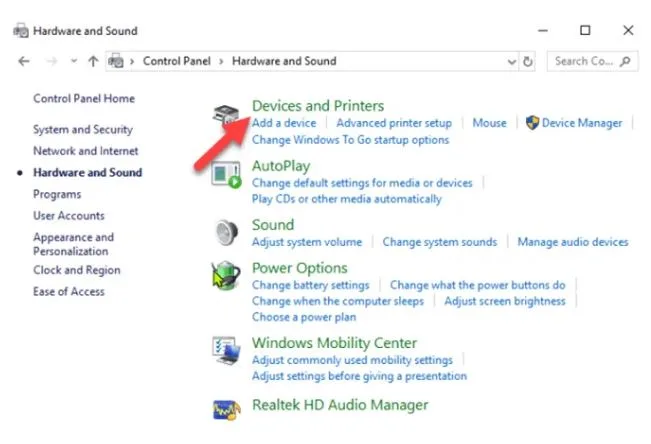Click the Device Manager shield icon

pos(532,123)
